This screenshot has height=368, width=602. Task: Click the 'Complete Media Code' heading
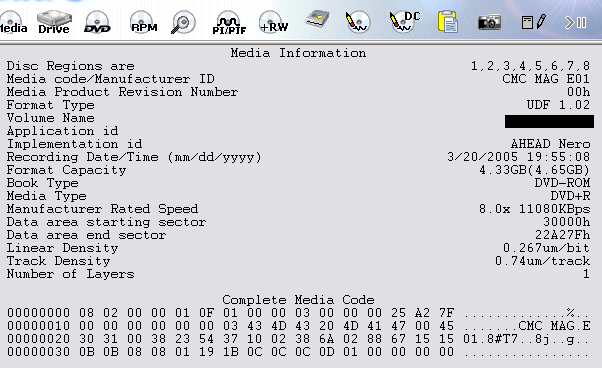pyautogui.click(x=298, y=300)
